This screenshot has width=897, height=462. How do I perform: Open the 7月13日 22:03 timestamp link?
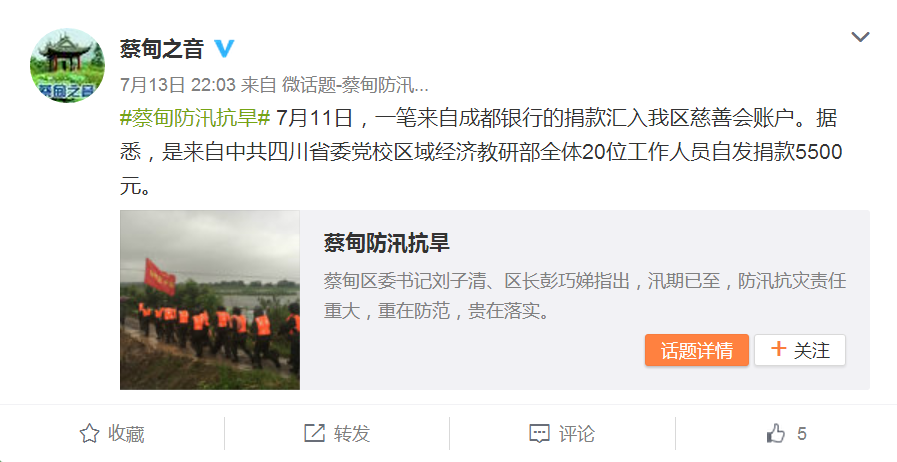click(x=178, y=85)
